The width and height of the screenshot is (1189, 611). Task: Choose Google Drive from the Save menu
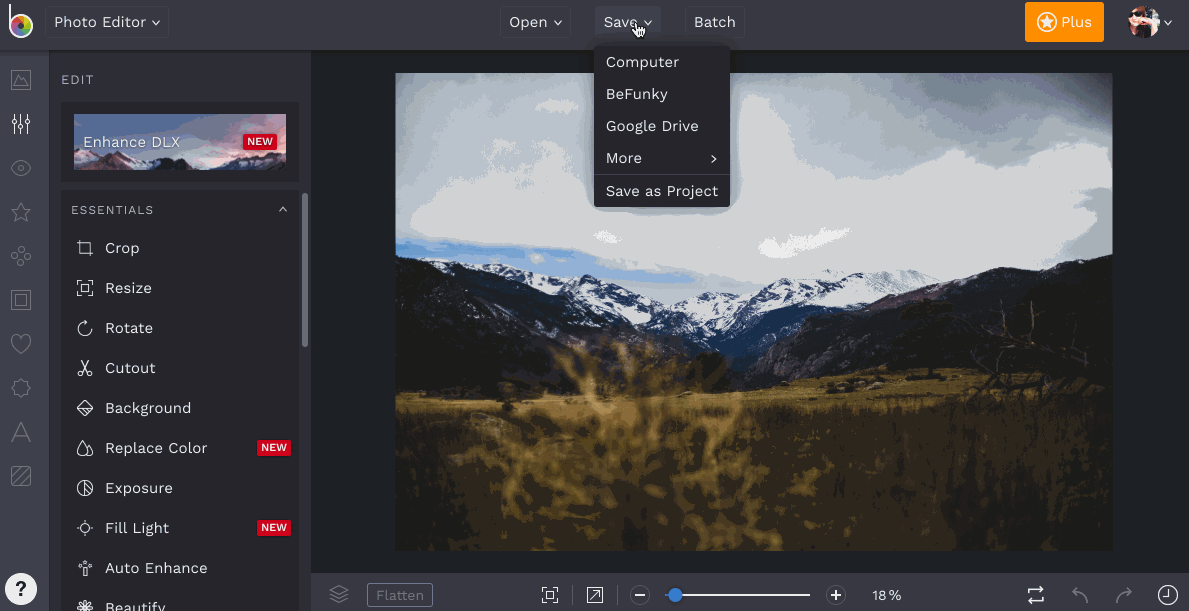coord(662,126)
